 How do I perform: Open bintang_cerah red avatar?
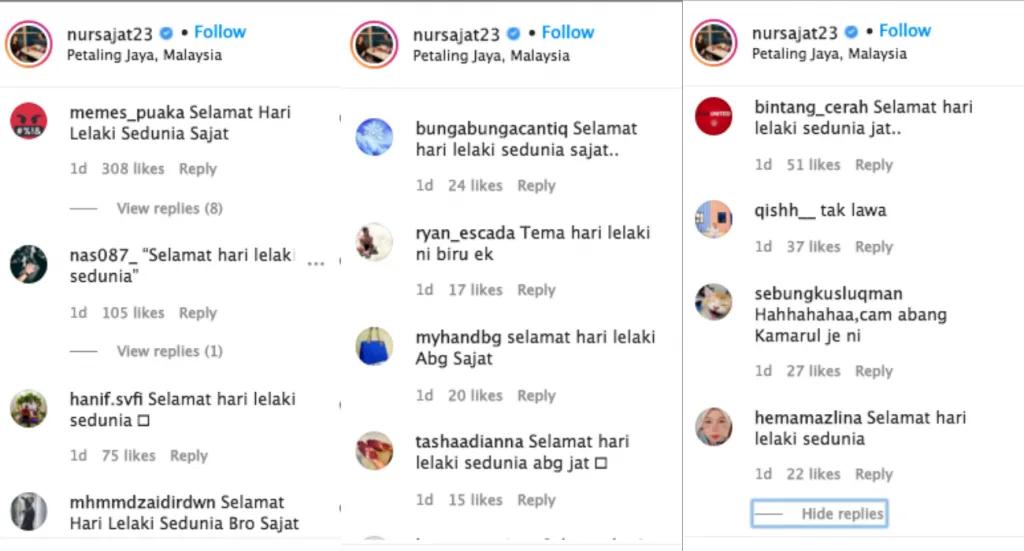(713, 116)
